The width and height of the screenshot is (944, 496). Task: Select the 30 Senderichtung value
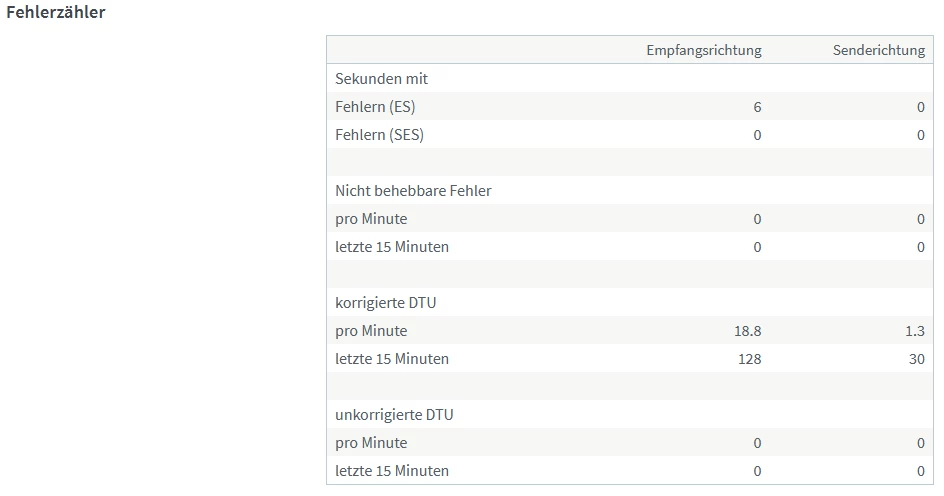(x=917, y=359)
